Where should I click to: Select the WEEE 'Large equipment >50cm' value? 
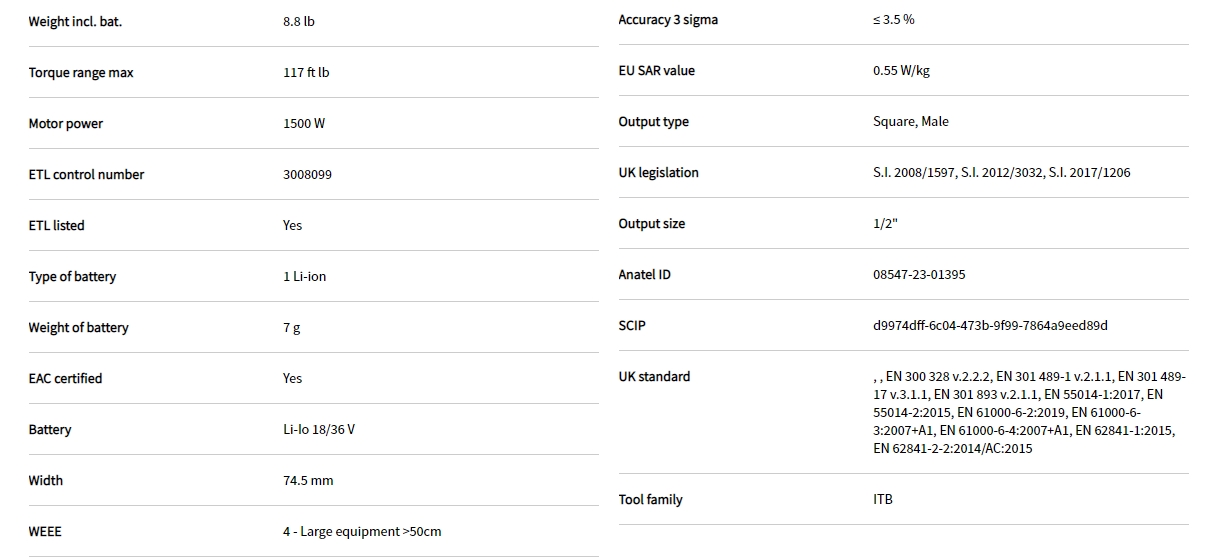tap(362, 532)
